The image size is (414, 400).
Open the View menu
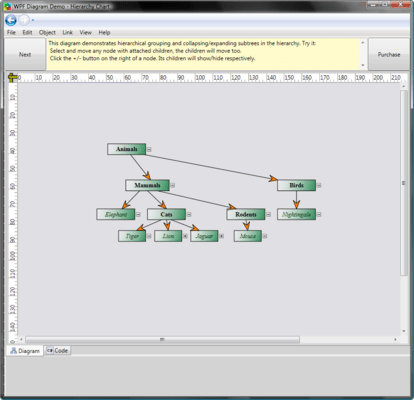pyautogui.click(x=85, y=32)
